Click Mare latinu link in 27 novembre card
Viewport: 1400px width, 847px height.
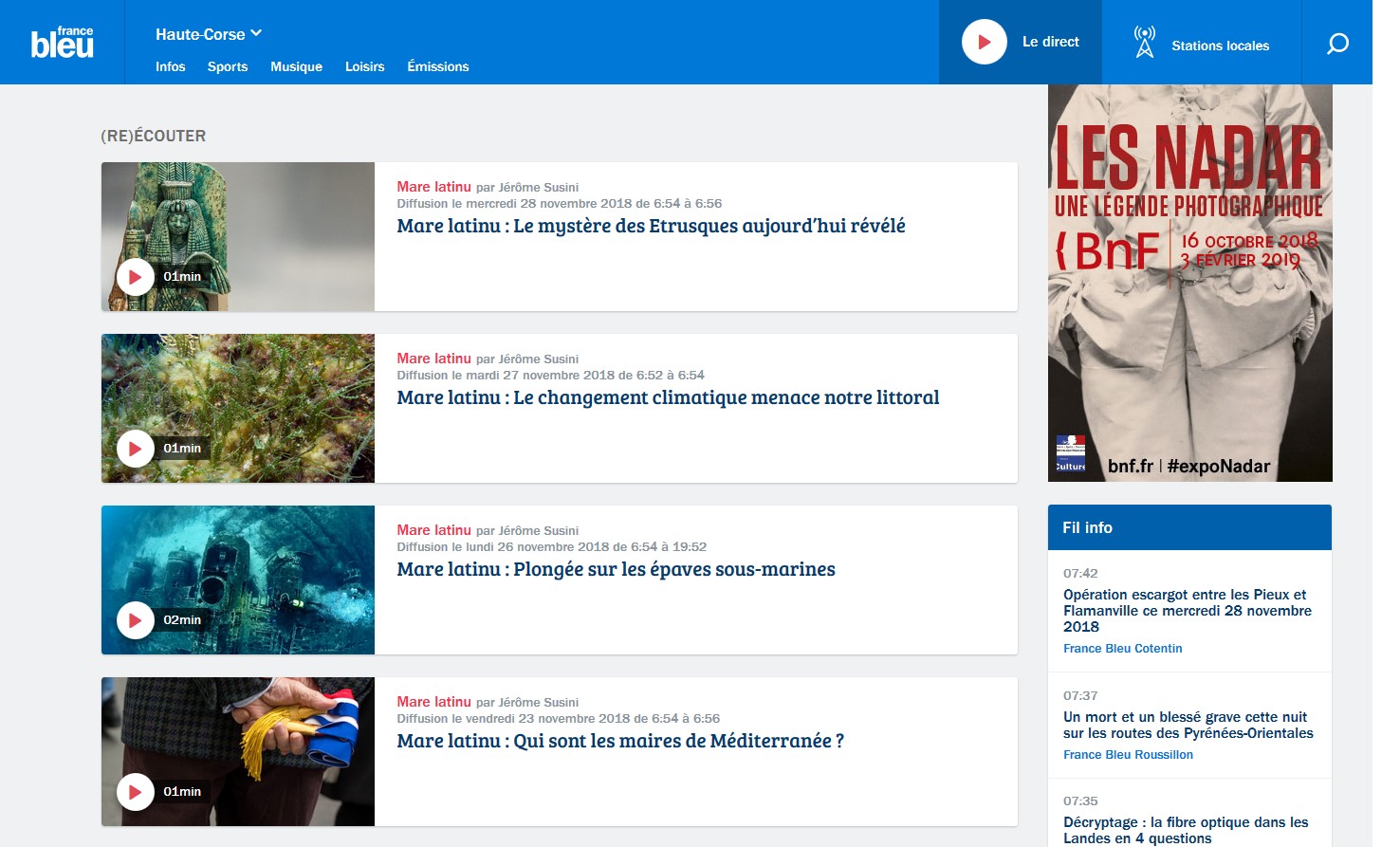[433, 359]
